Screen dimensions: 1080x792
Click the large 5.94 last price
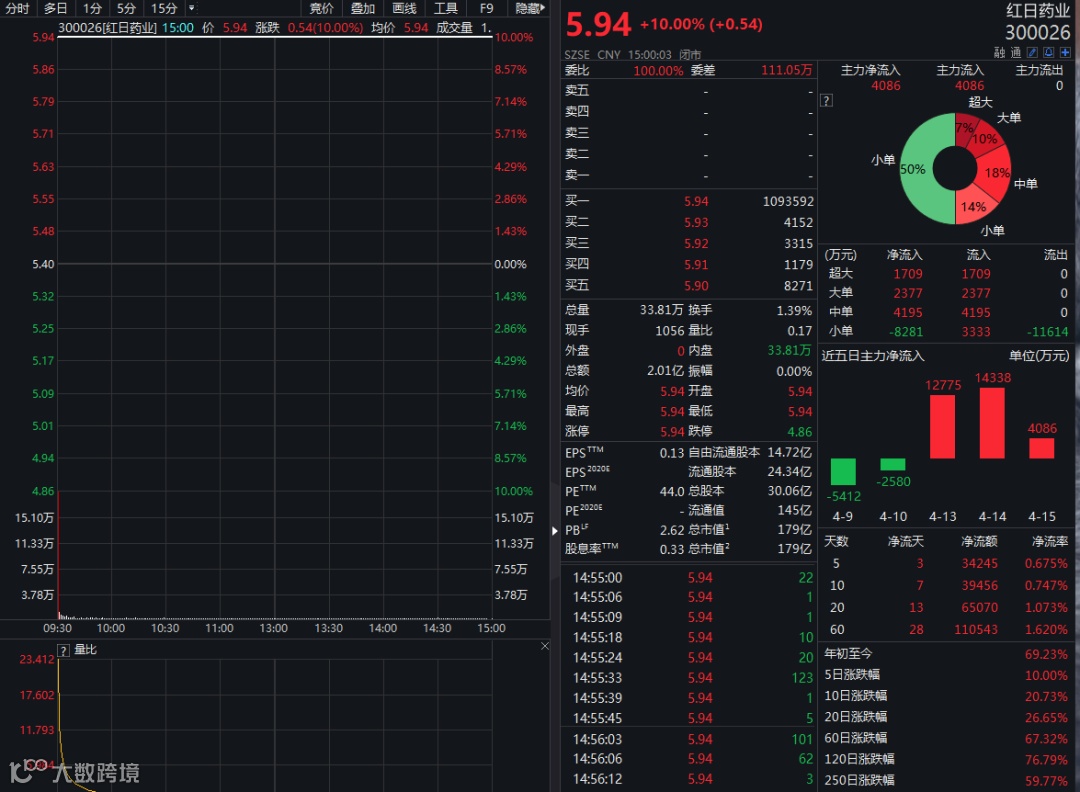click(598, 25)
